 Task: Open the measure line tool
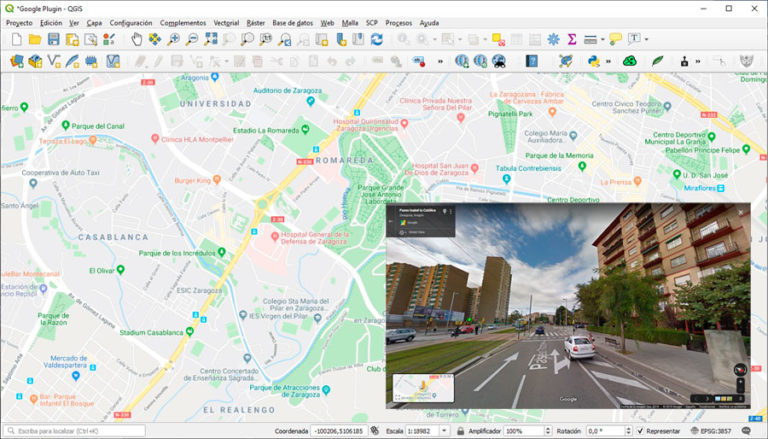tap(591, 39)
